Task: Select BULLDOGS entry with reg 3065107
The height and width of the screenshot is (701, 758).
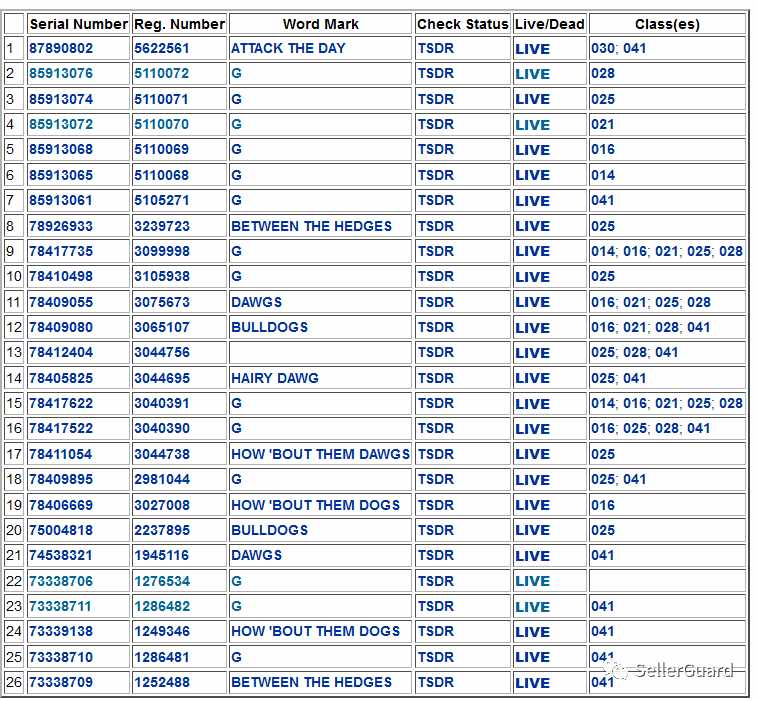Action: click(269, 327)
